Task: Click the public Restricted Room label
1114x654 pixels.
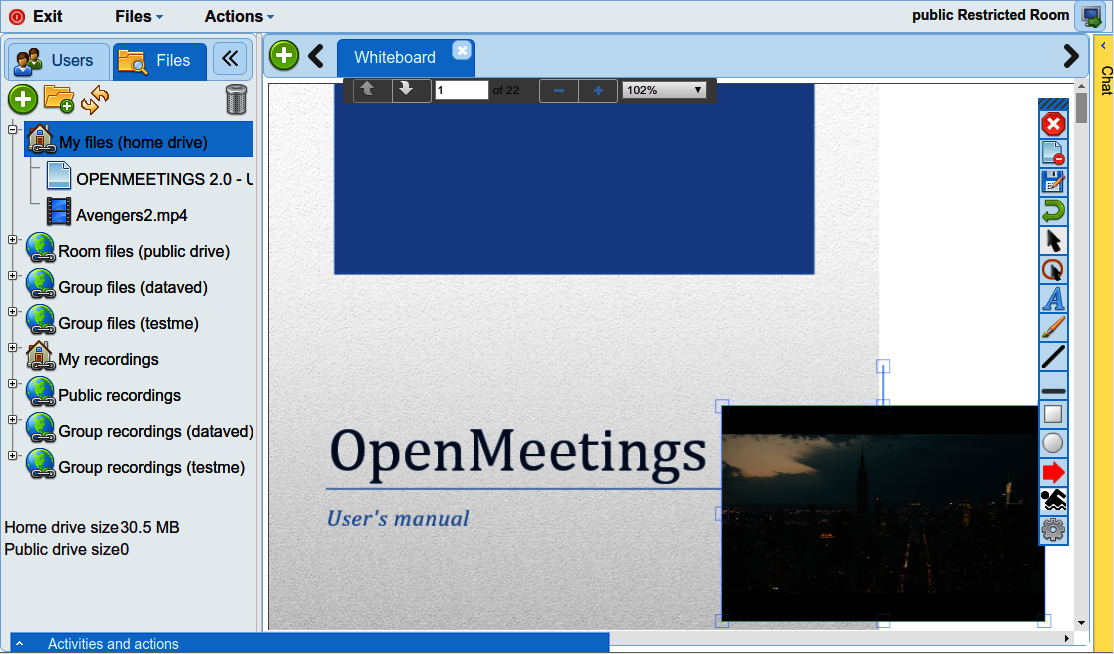Action: point(990,16)
